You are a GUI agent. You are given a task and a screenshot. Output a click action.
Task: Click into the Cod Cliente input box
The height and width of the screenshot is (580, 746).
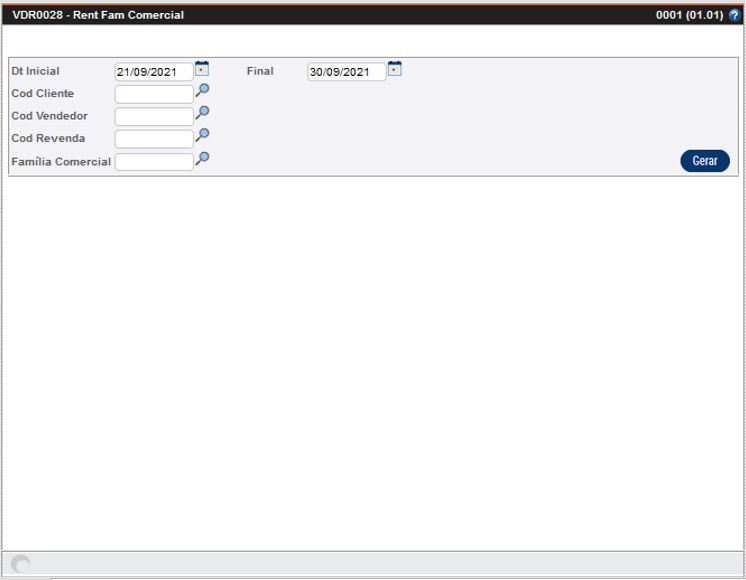153,94
